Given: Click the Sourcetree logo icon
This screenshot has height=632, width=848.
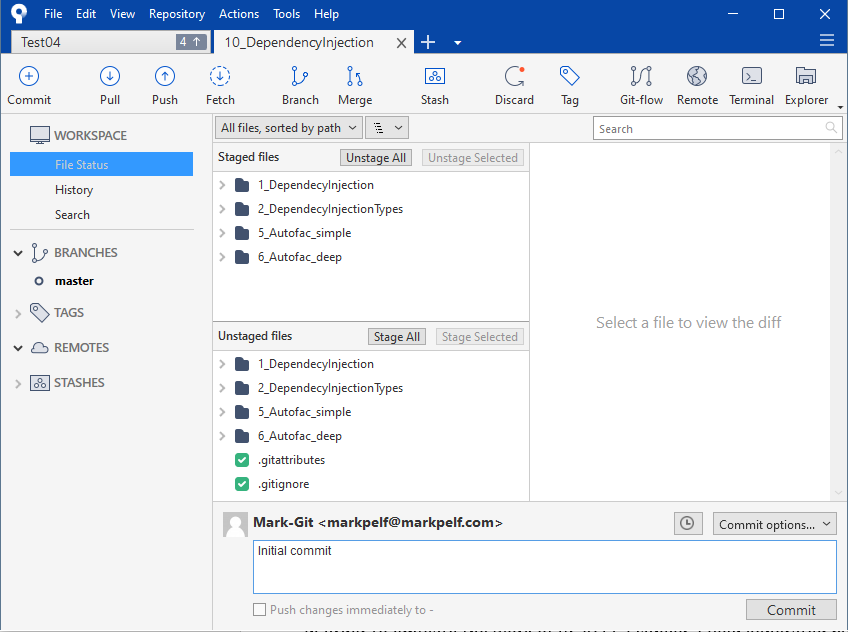Looking at the screenshot, I should (x=19, y=13).
